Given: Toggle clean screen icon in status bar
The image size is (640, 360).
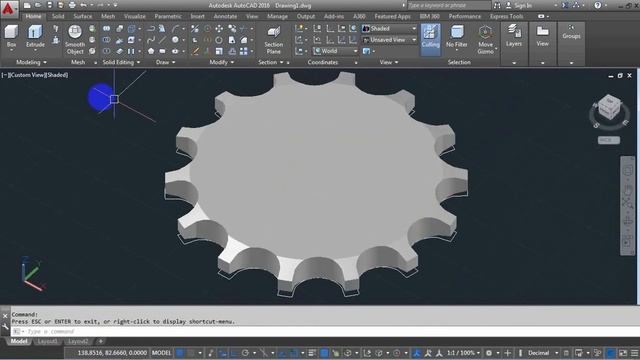Looking at the screenshot, I should pyautogui.click(x=623, y=353).
